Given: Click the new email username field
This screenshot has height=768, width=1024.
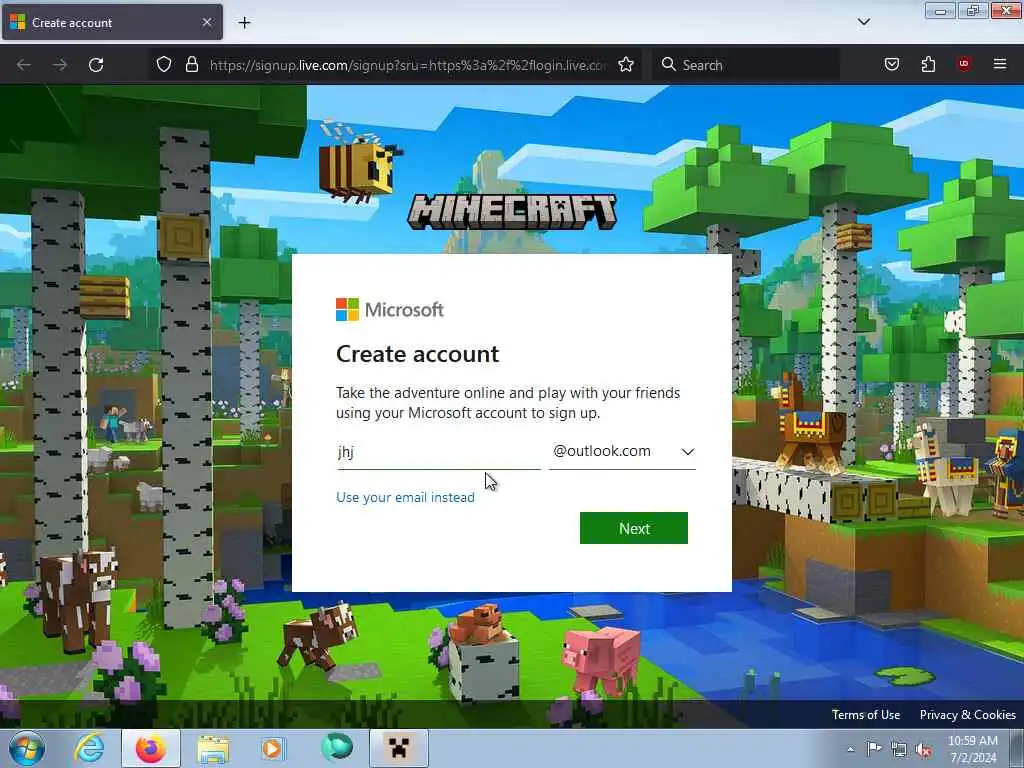Looking at the screenshot, I should click(x=438, y=452).
